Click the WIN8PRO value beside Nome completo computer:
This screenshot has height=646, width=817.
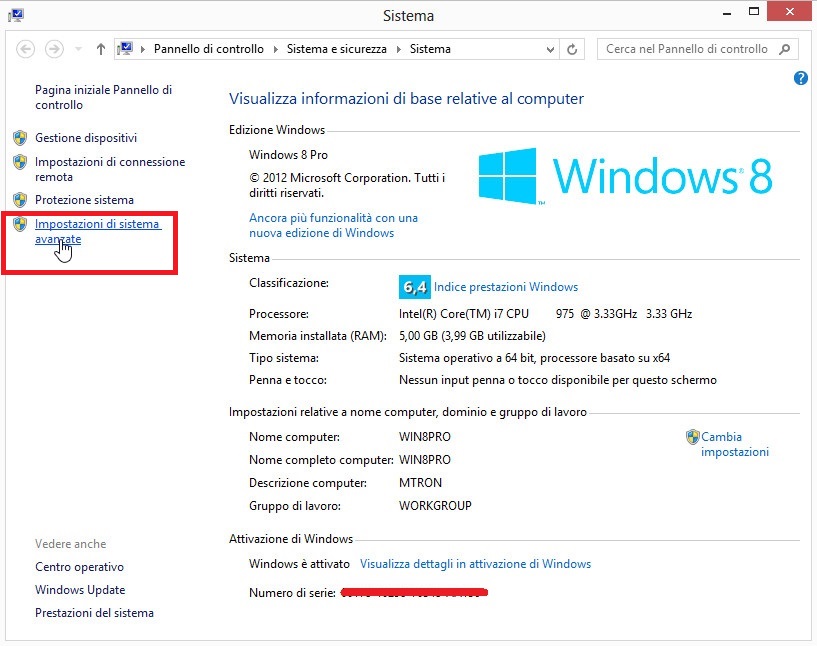[425, 460]
